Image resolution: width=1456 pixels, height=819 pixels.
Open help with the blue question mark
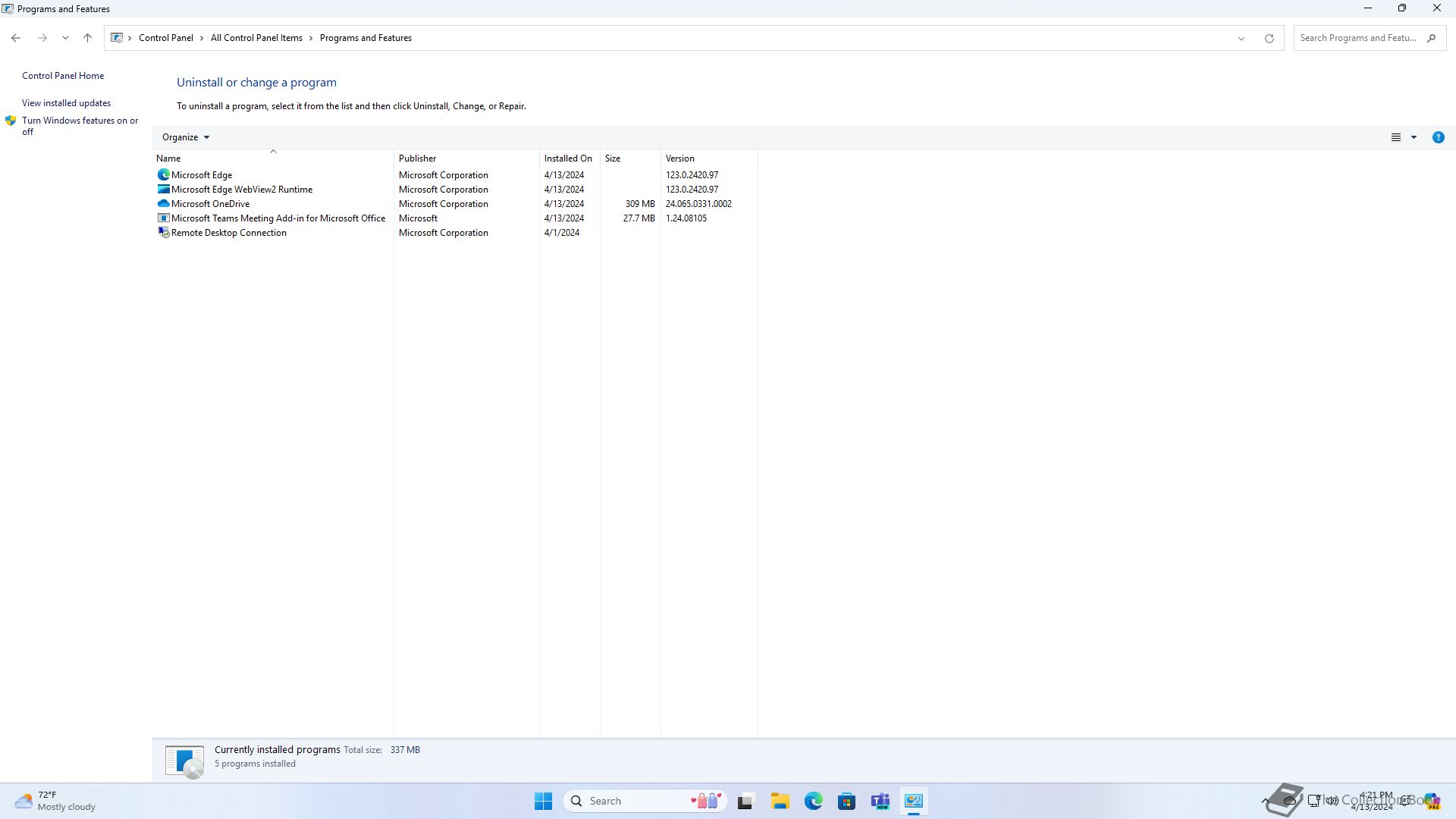pos(1438,137)
